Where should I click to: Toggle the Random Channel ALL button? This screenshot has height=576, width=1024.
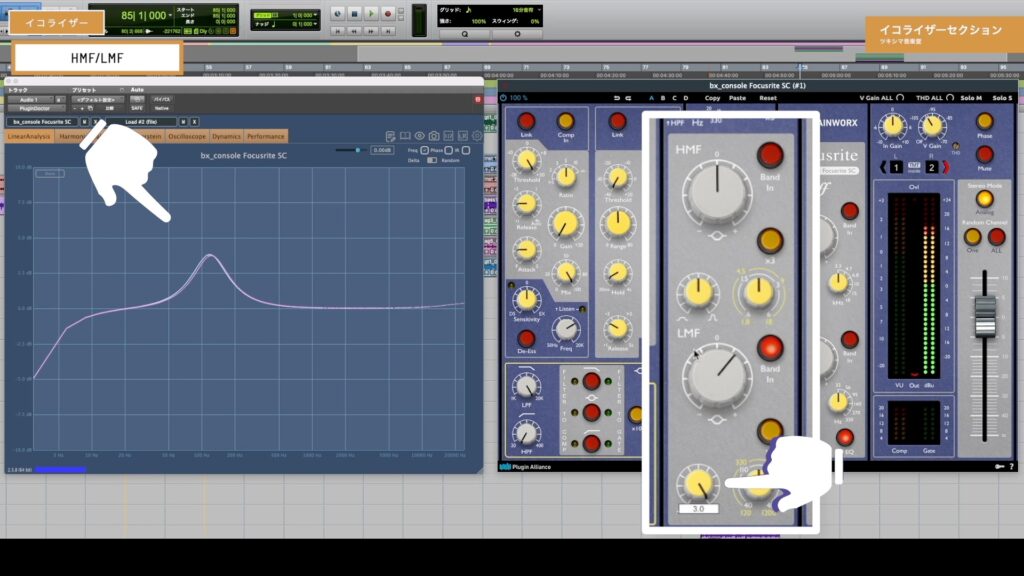click(997, 236)
